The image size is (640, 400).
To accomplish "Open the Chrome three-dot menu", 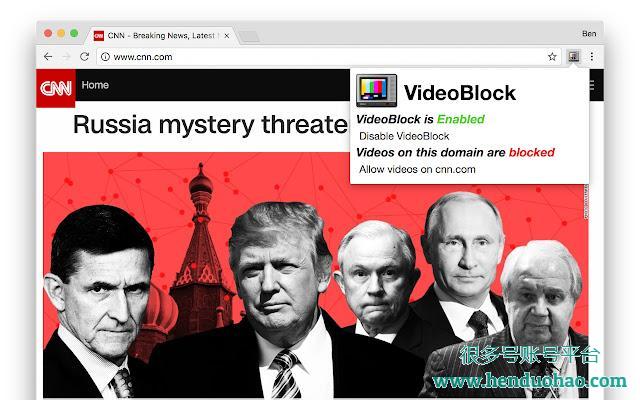I will pos(592,56).
